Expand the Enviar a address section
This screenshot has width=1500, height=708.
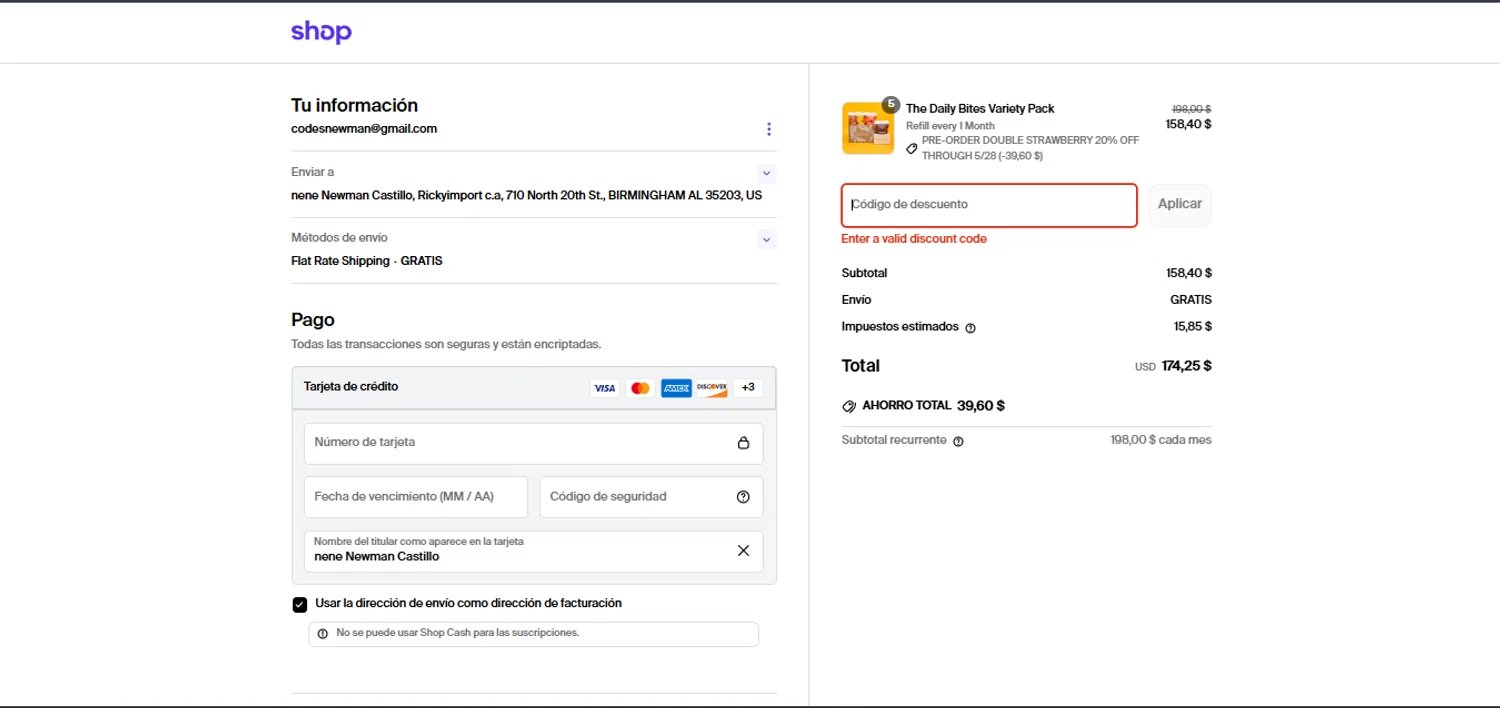tap(766, 173)
